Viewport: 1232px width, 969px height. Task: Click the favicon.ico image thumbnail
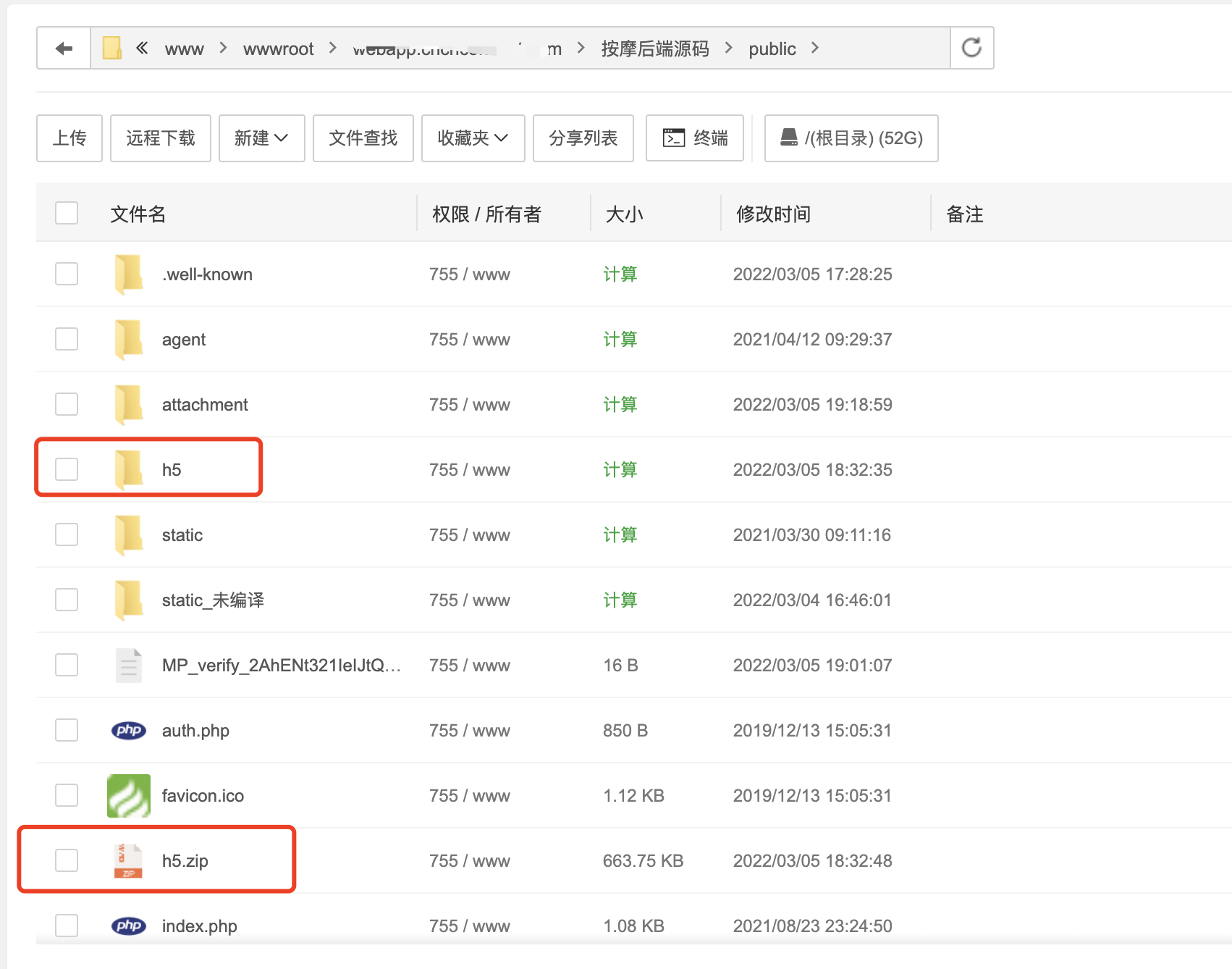click(x=129, y=795)
